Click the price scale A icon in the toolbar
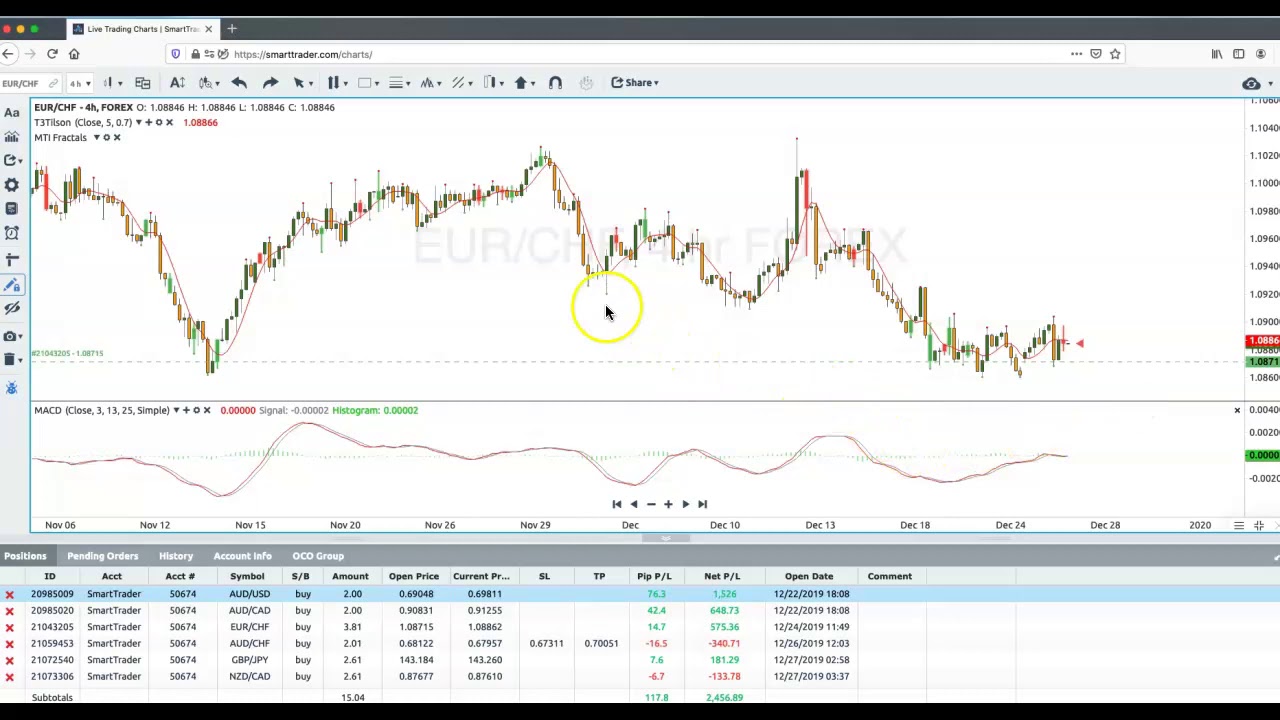Screen dimensions: 1280x720 (177, 83)
